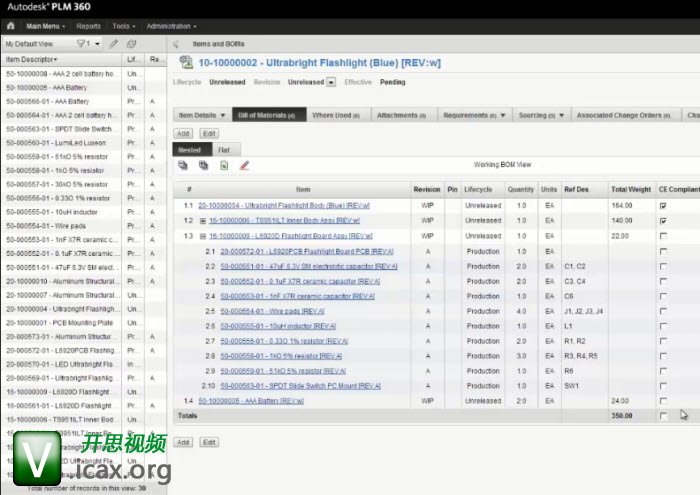Screen dimensions: 700x495
Task: Open the Tools dropdown menu
Action: tap(124, 26)
